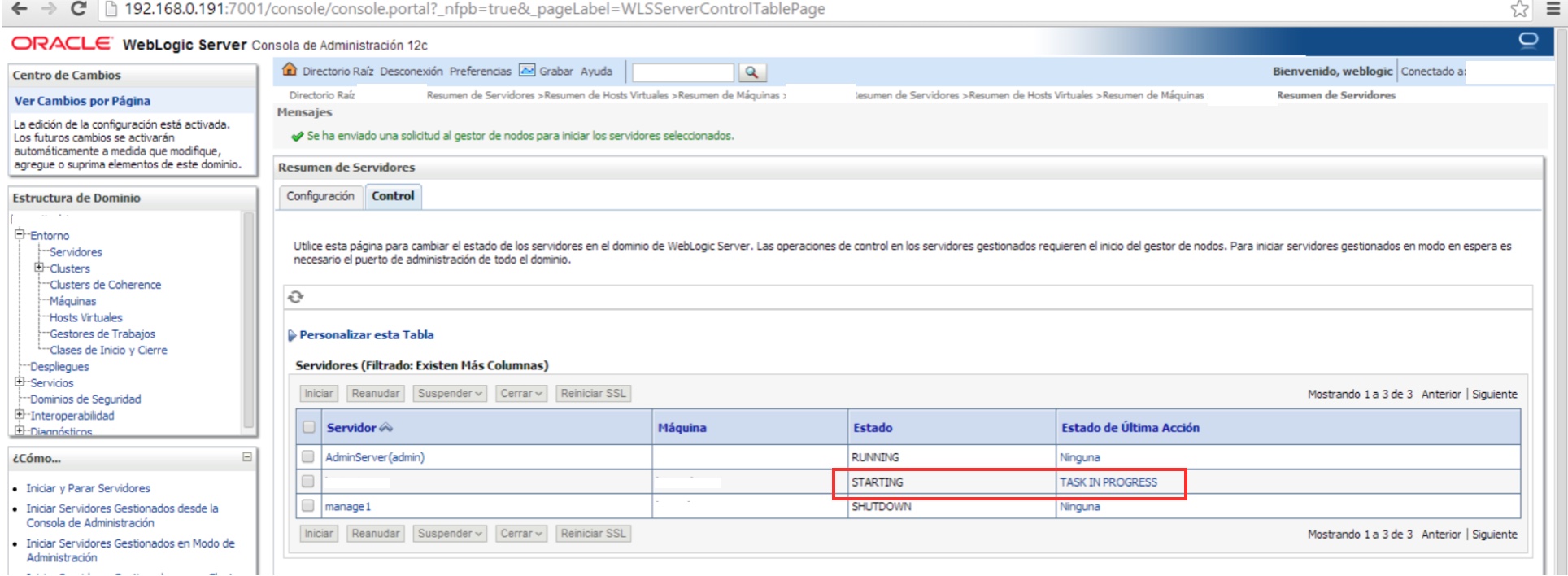Open the Cerrar dropdown below the table
1568x576 pixels.
(x=521, y=534)
